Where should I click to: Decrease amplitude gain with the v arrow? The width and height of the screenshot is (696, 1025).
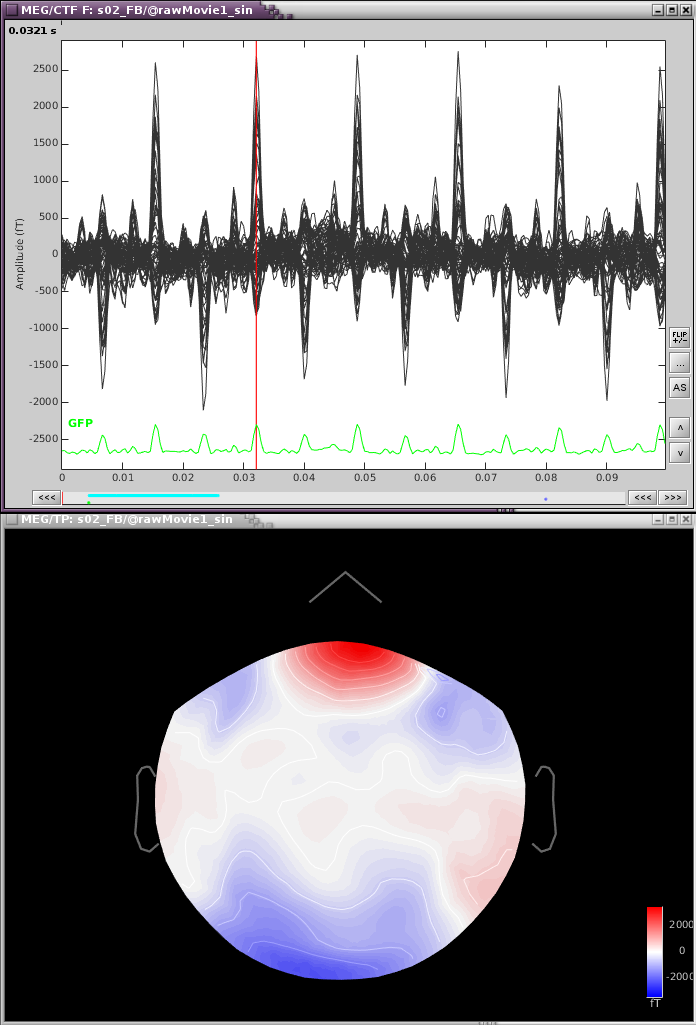pos(680,453)
